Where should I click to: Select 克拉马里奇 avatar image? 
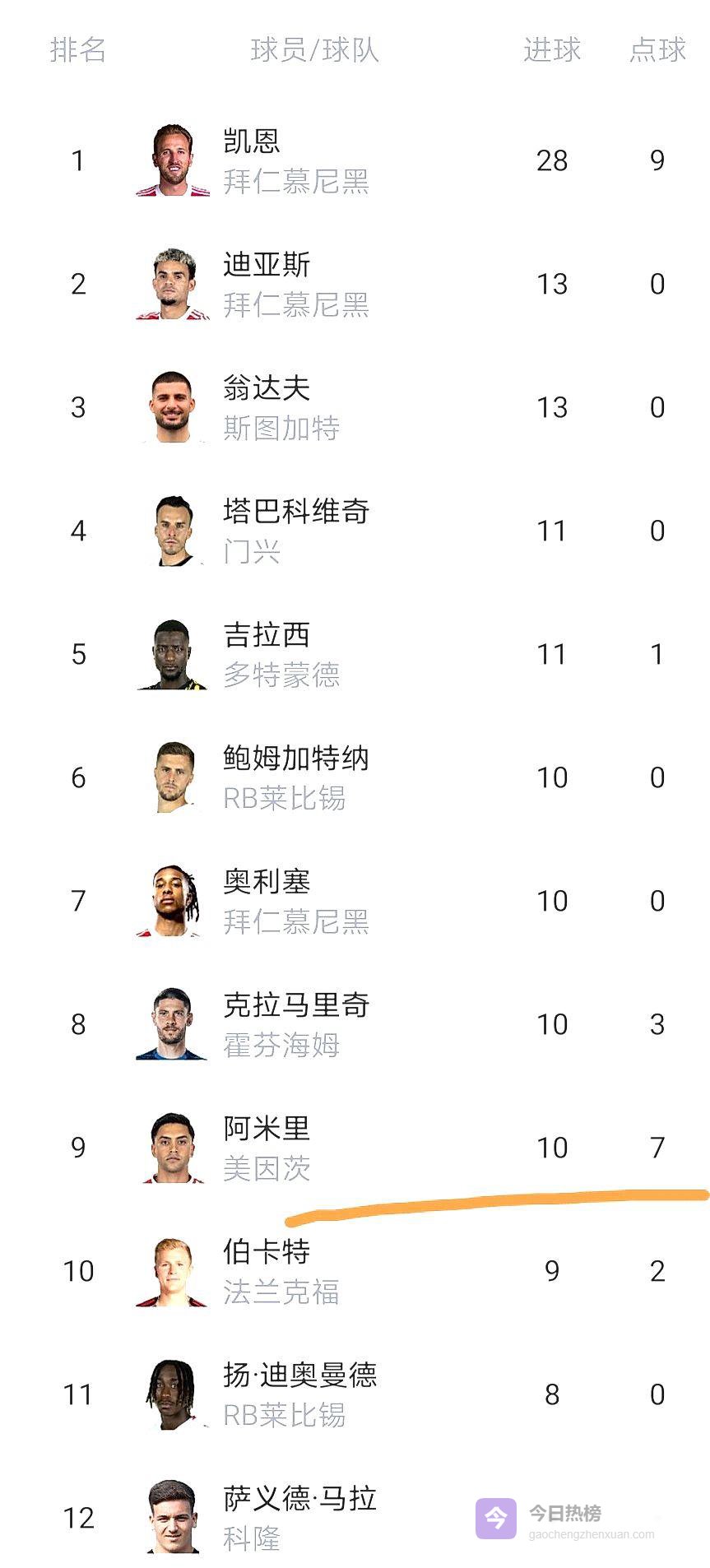(x=173, y=1024)
